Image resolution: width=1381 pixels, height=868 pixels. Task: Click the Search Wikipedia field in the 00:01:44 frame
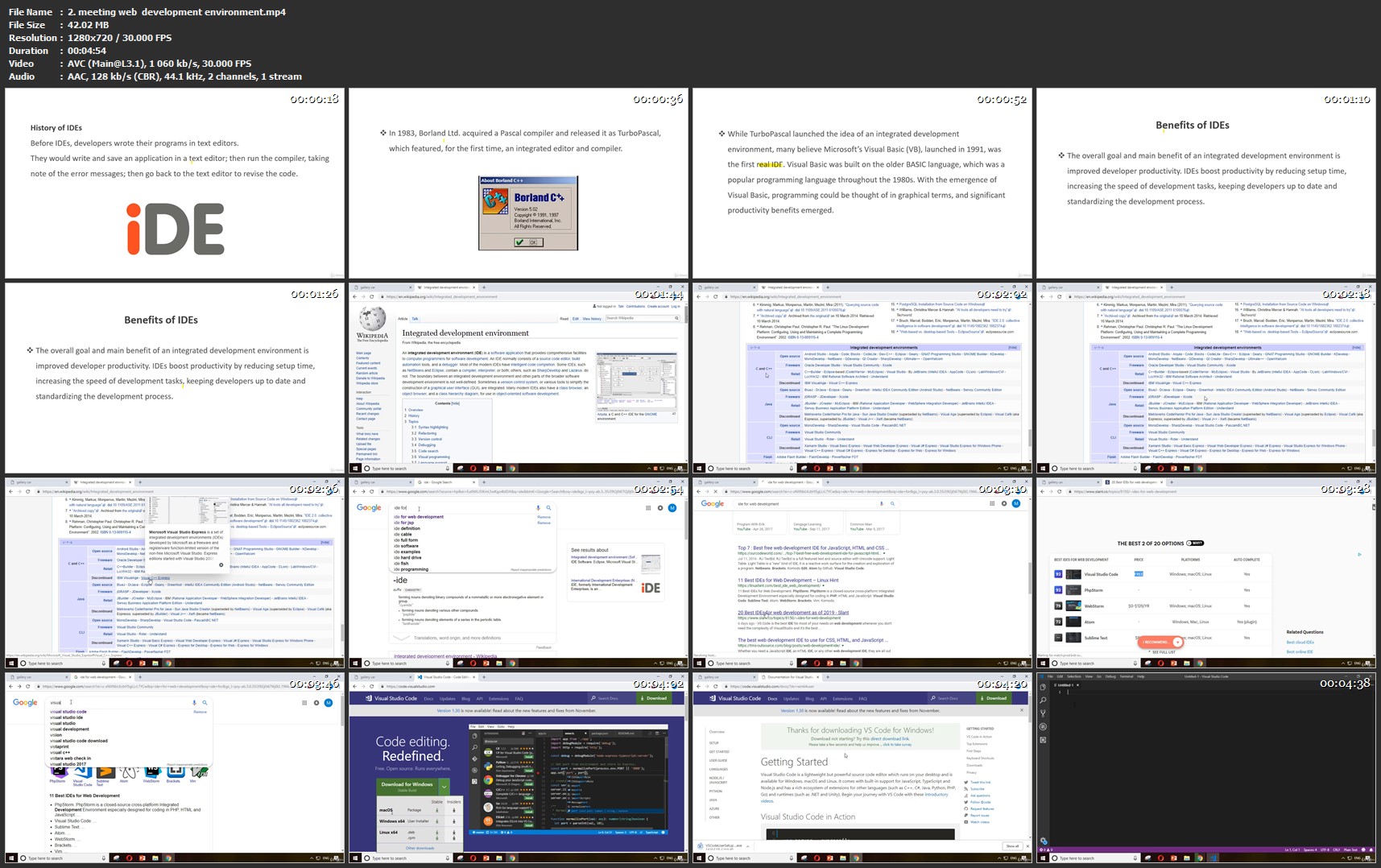pos(643,318)
